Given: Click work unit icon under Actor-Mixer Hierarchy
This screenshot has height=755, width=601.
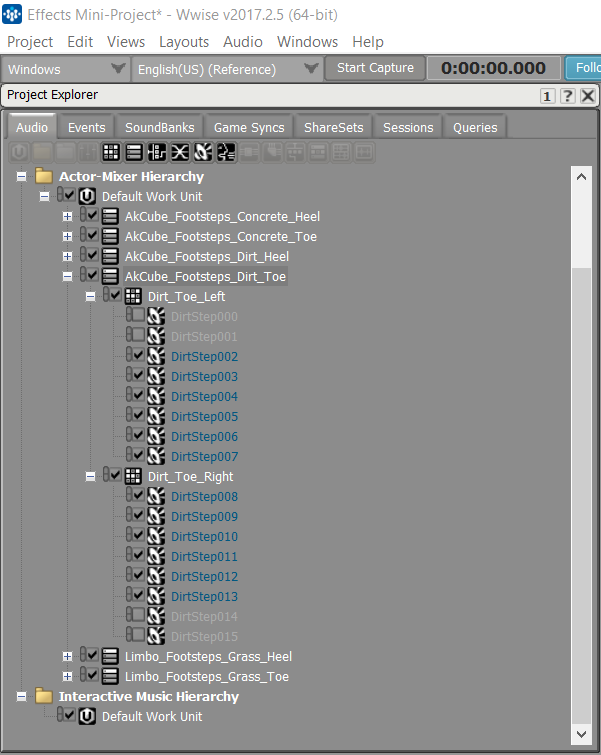Looking at the screenshot, I should pos(87,196).
